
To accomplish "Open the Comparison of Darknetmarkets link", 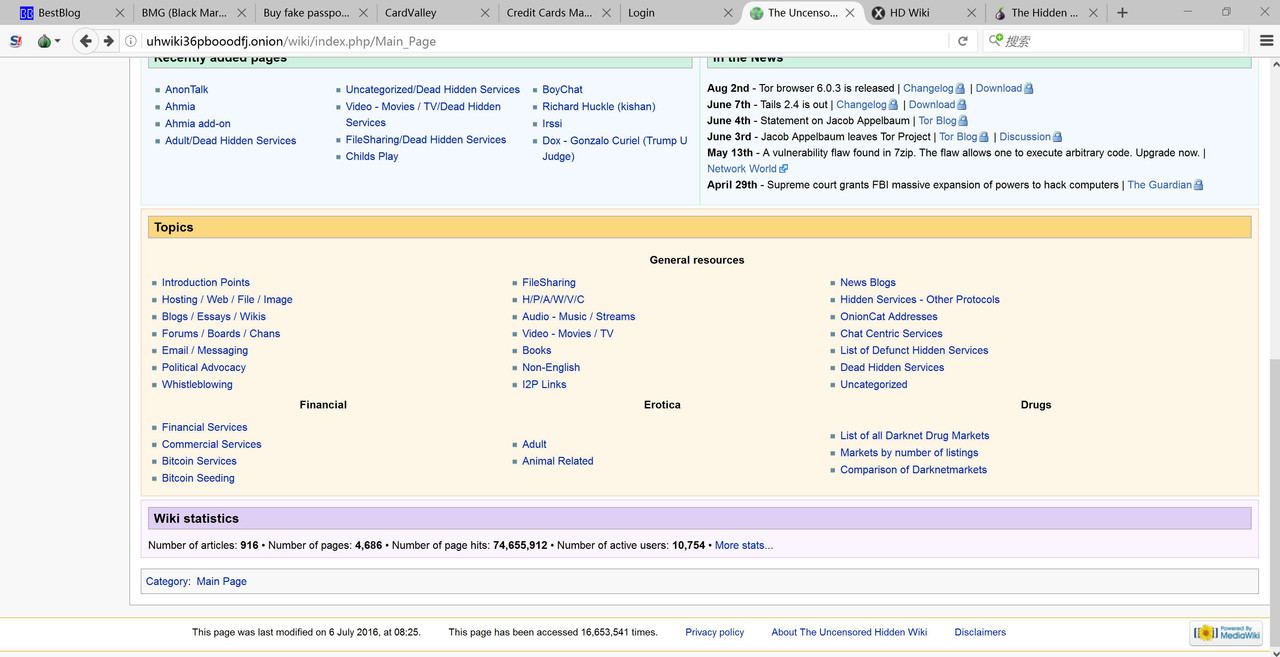I will (913, 470).
